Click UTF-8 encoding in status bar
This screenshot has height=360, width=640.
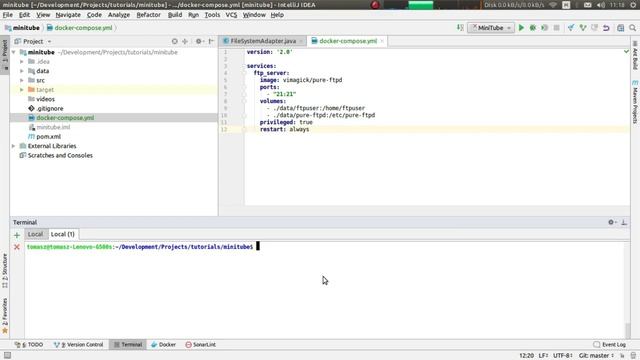click(x=562, y=356)
